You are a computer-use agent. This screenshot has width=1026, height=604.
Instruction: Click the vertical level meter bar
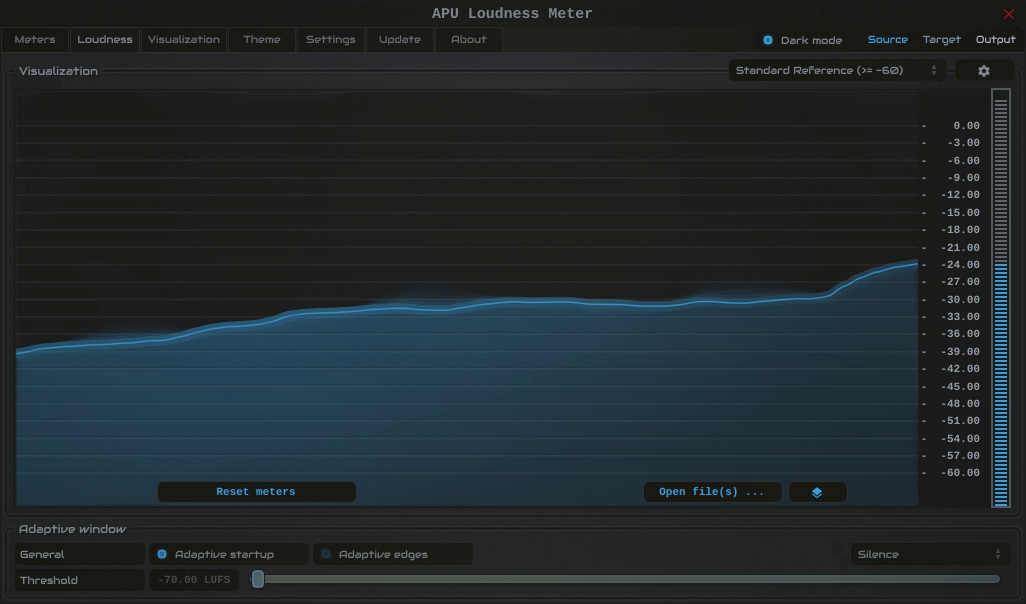(x=1000, y=298)
